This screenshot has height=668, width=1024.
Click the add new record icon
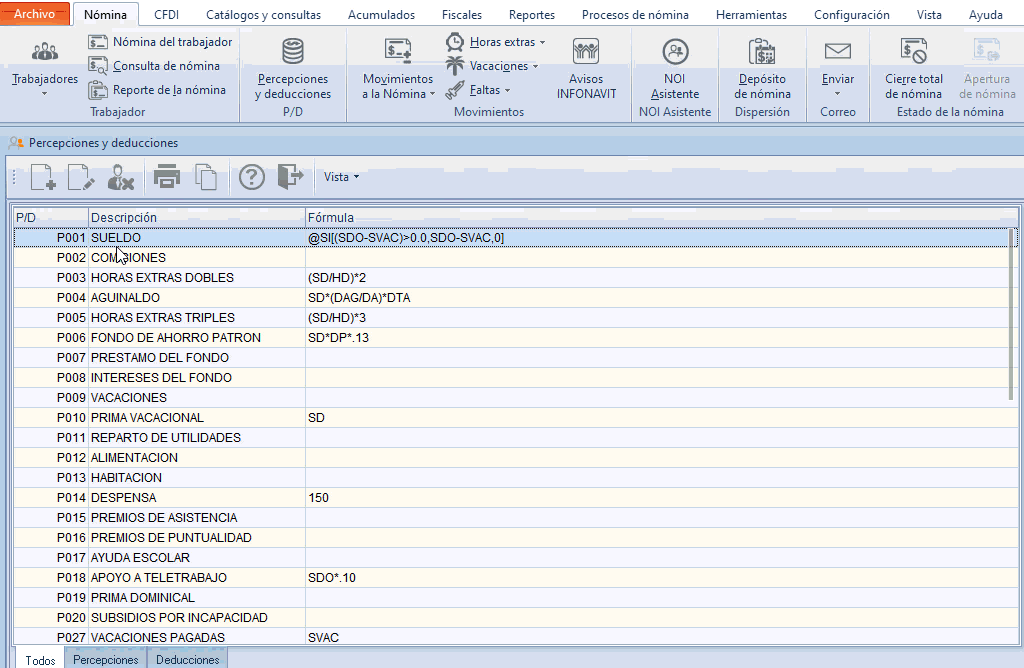point(43,177)
